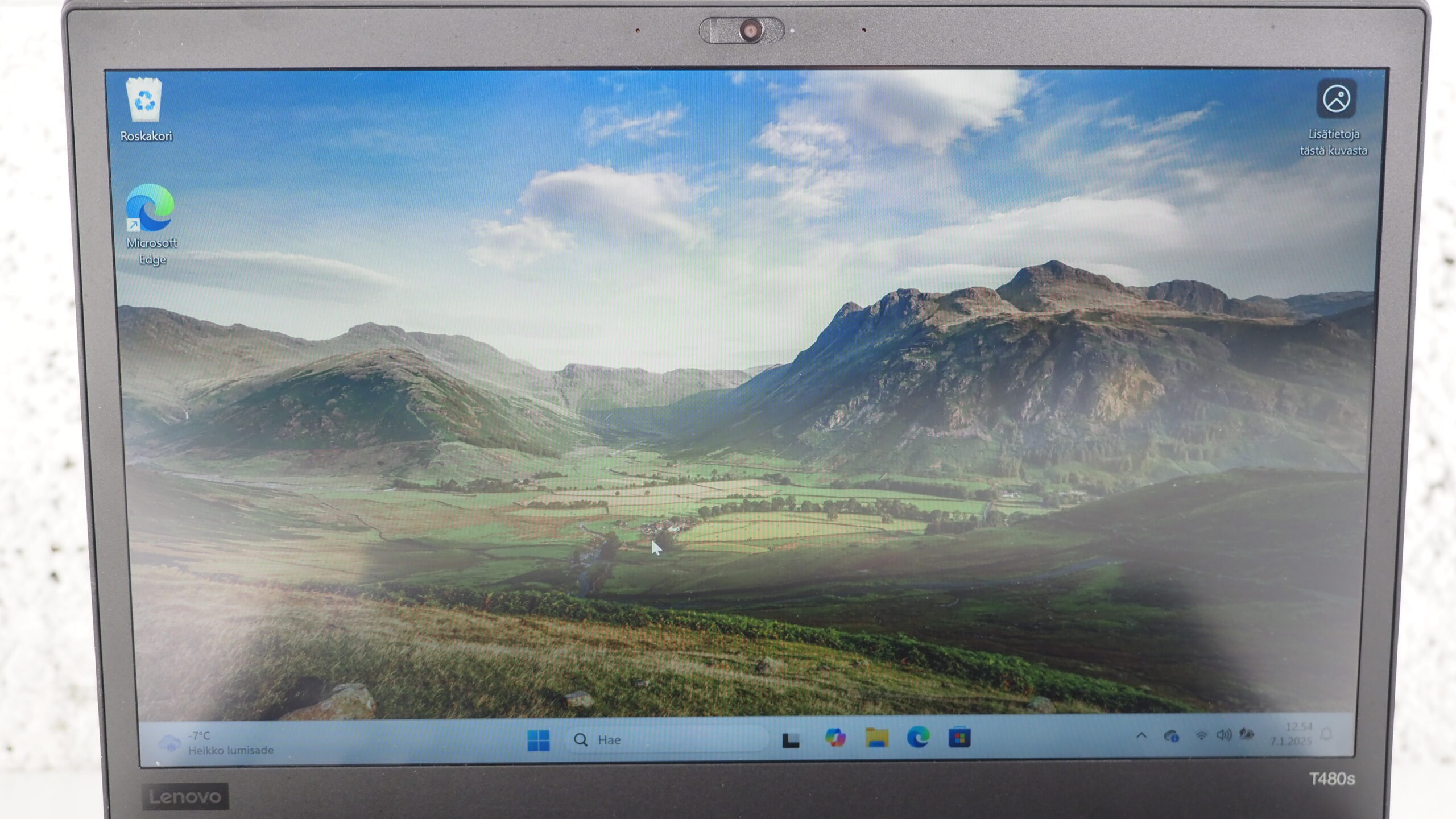The height and width of the screenshot is (819, 1456).
Task: Expand hidden system tray icons chevron
Action: (x=1141, y=735)
